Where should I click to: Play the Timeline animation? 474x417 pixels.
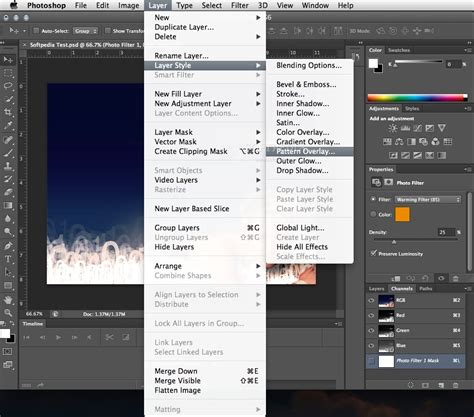[x=58, y=337]
